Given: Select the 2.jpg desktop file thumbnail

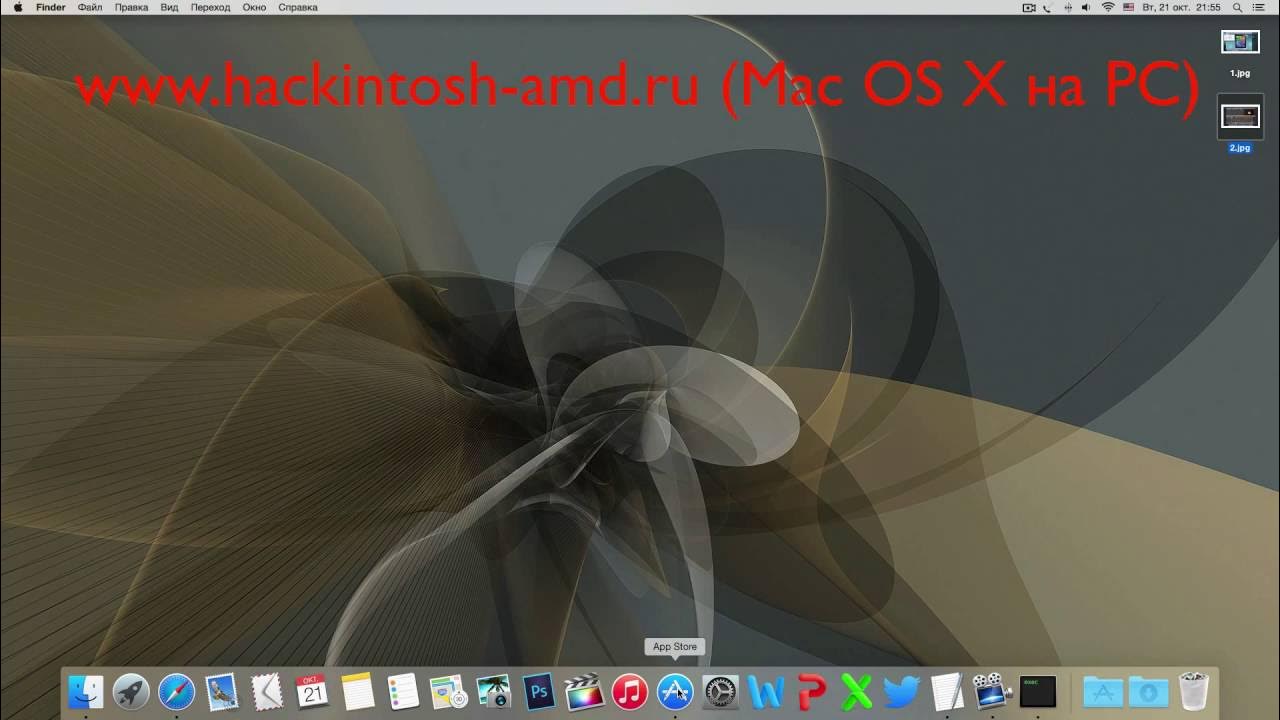Looking at the screenshot, I should click(1240, 117).
